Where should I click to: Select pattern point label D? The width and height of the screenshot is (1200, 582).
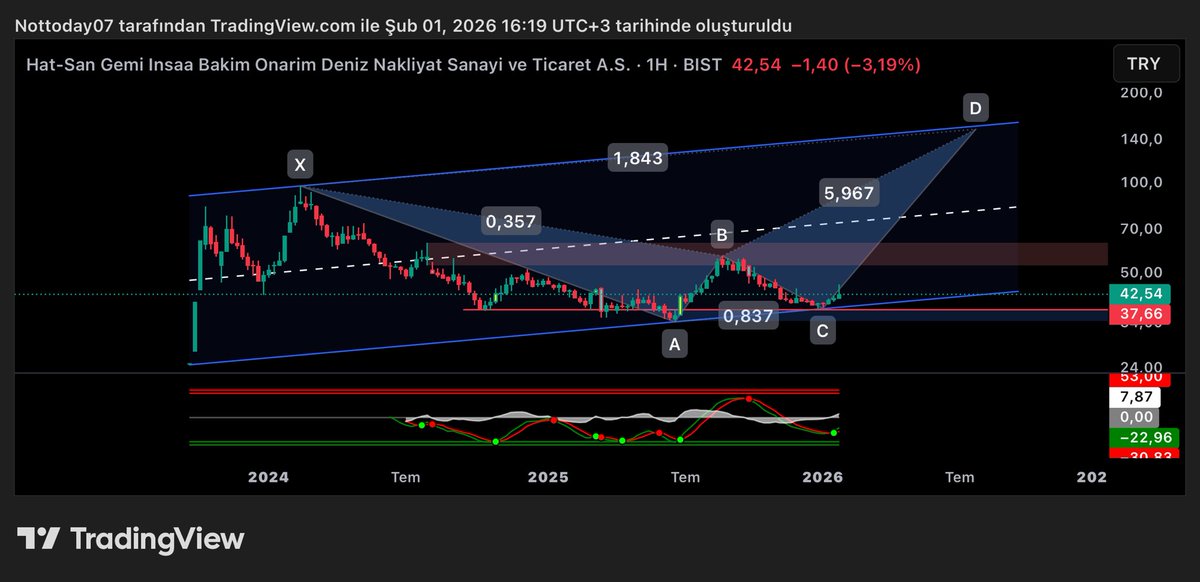click(975, 106)
